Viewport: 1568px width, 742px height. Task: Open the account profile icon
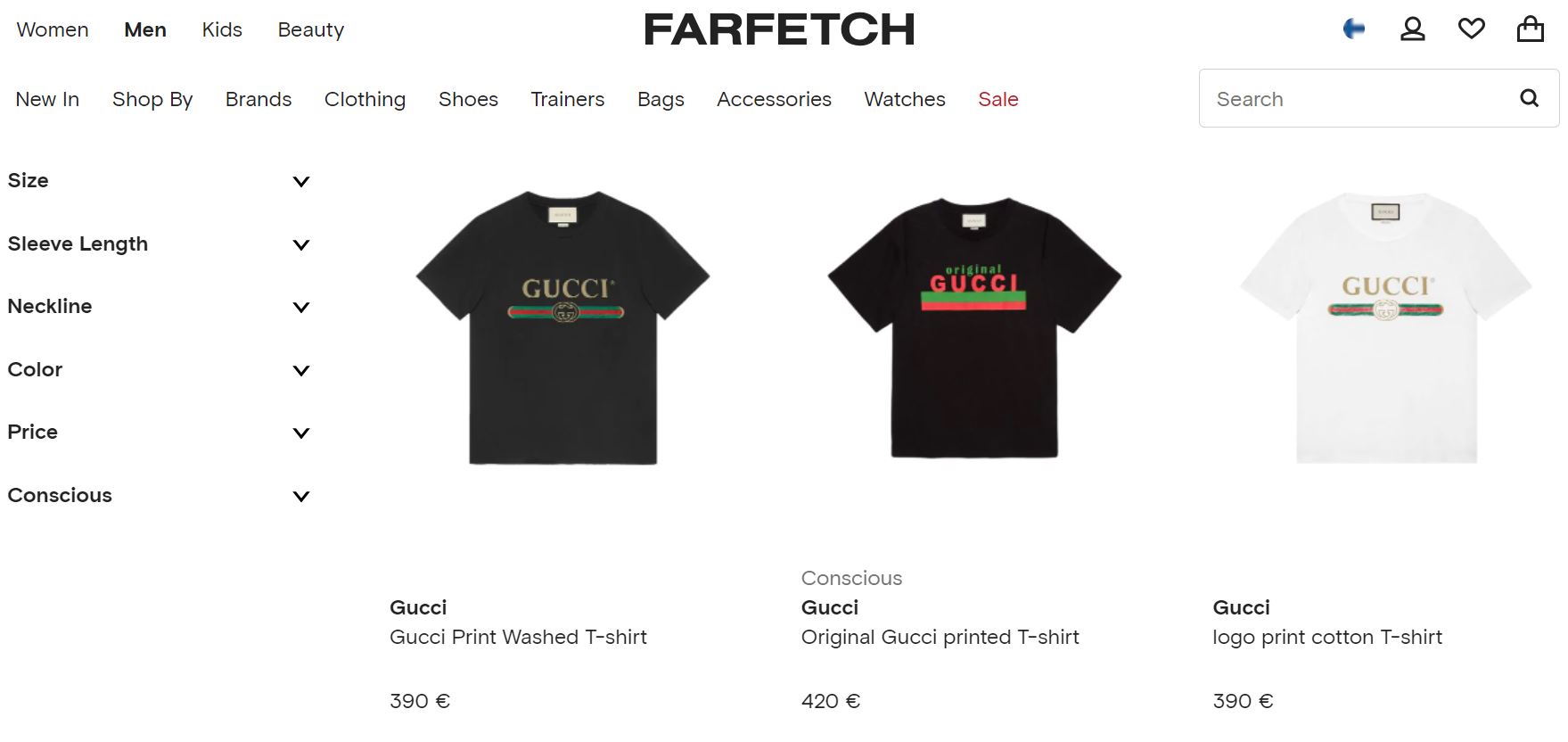click(1413, 29)
